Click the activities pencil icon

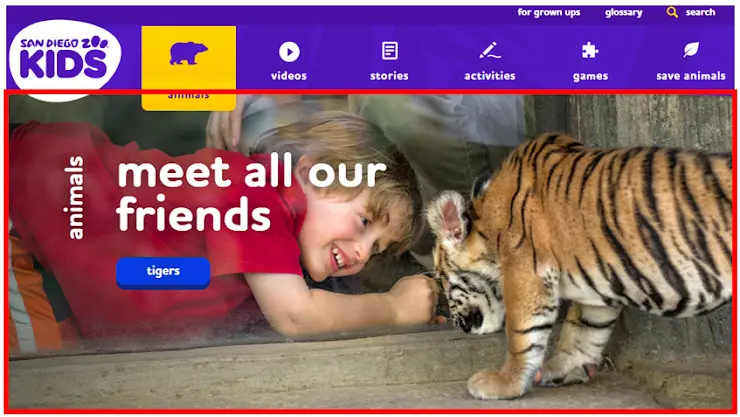490,50
